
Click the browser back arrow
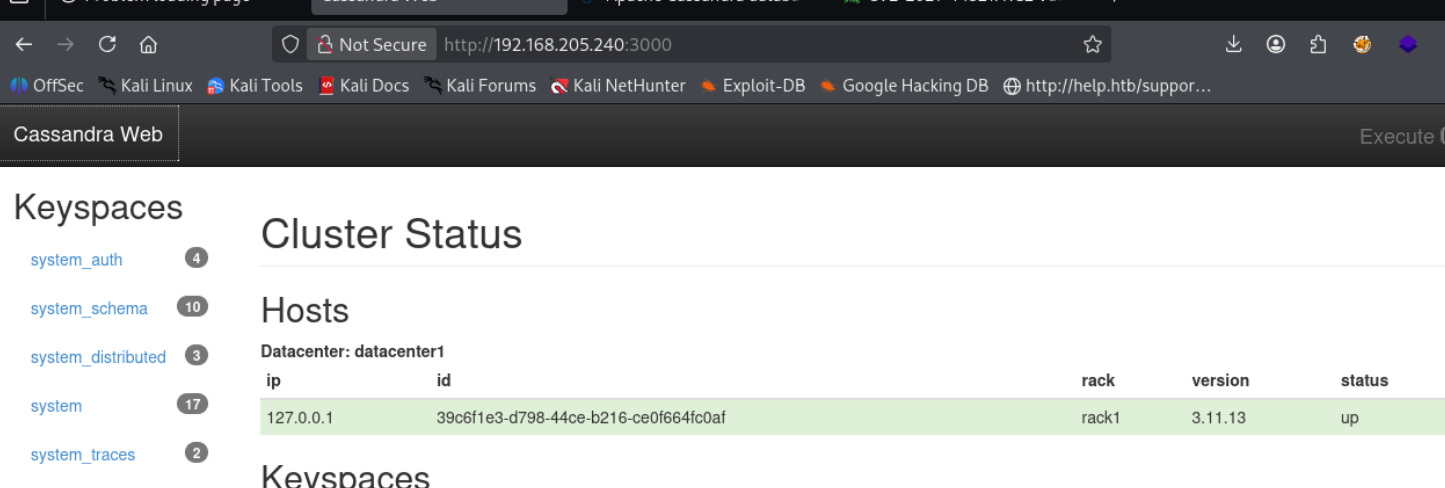[x=24, y=44]
